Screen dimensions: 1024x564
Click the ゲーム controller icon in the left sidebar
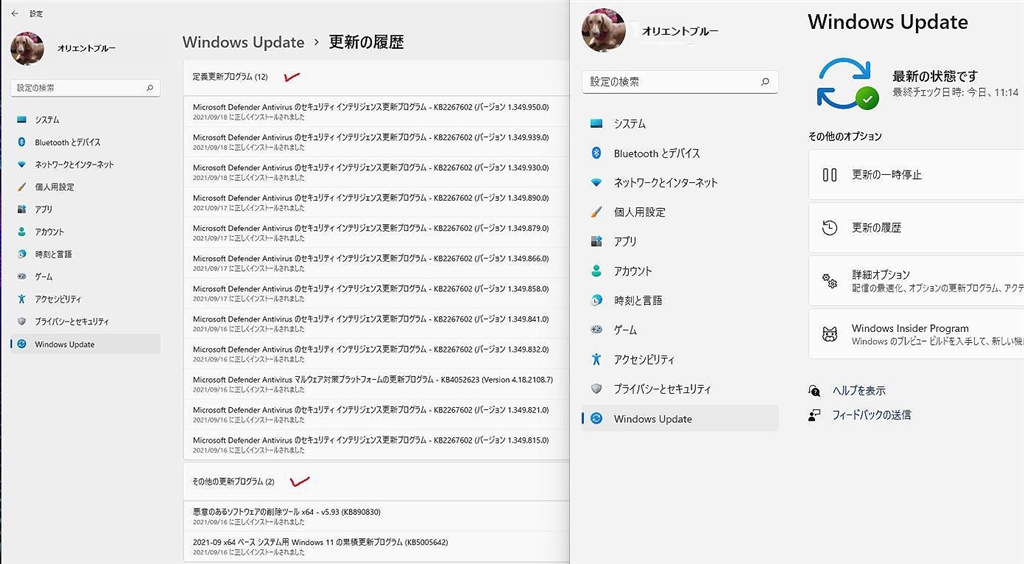tap(22, 276)
